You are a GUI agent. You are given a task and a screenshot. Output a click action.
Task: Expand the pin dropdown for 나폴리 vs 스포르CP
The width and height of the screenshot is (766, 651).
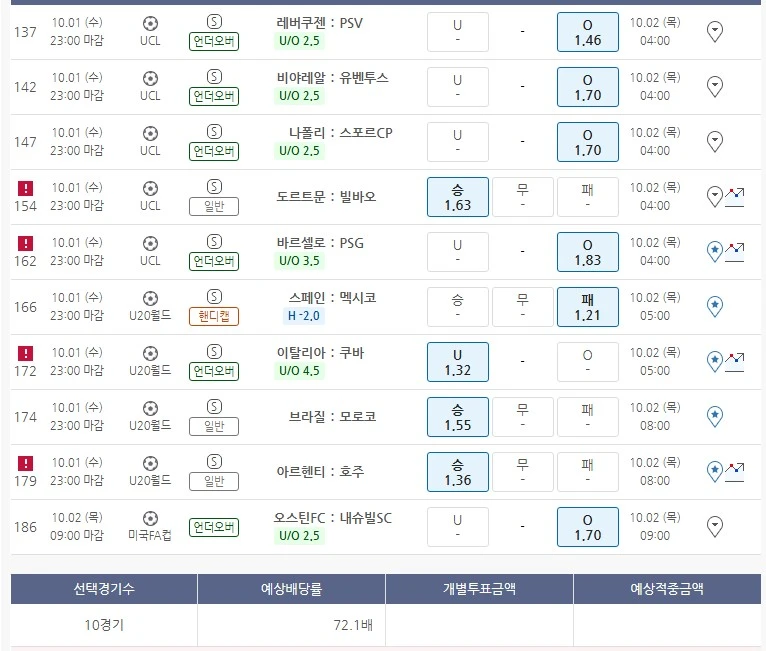[715, 142]
